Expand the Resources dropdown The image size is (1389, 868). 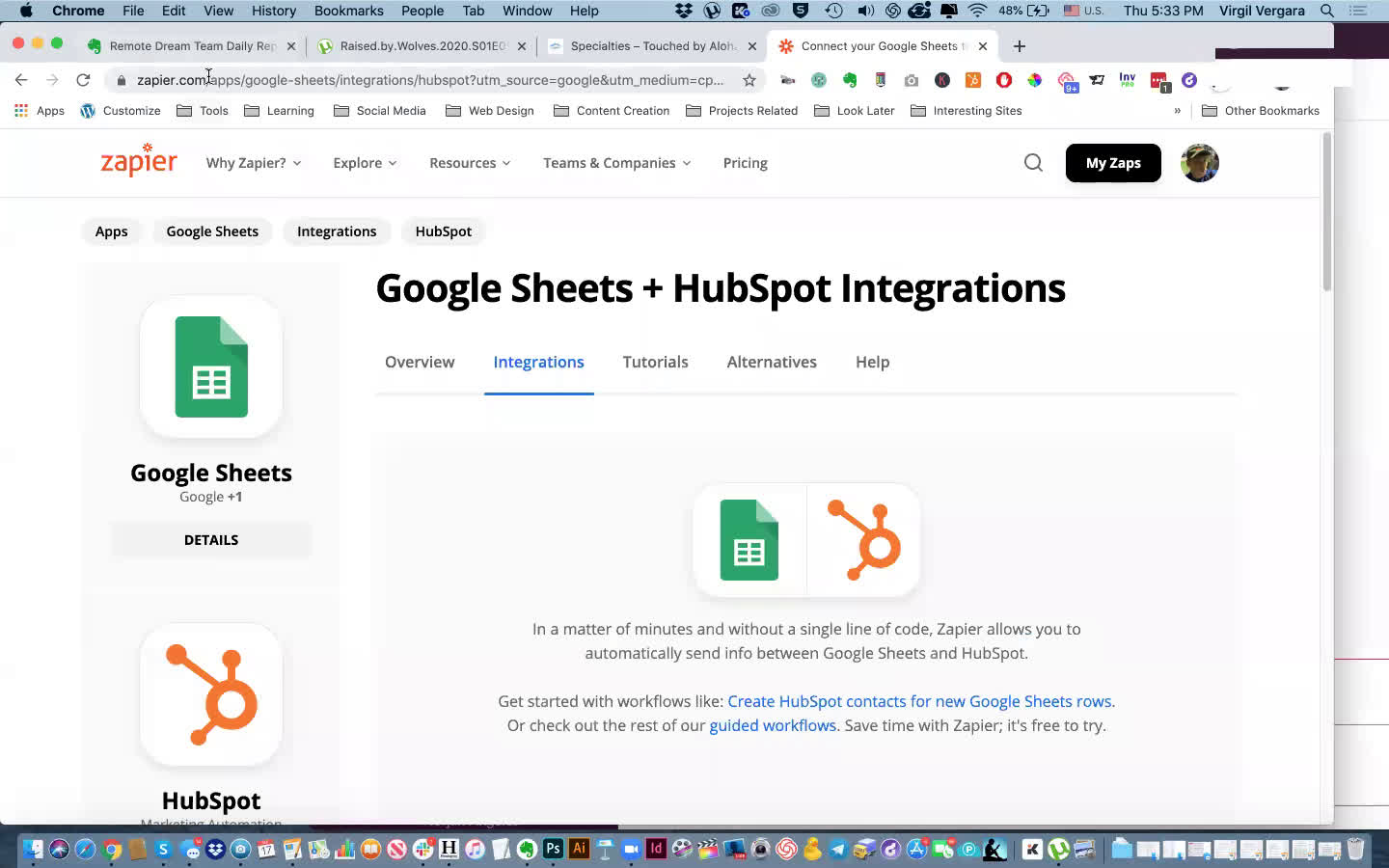(470, 163)
